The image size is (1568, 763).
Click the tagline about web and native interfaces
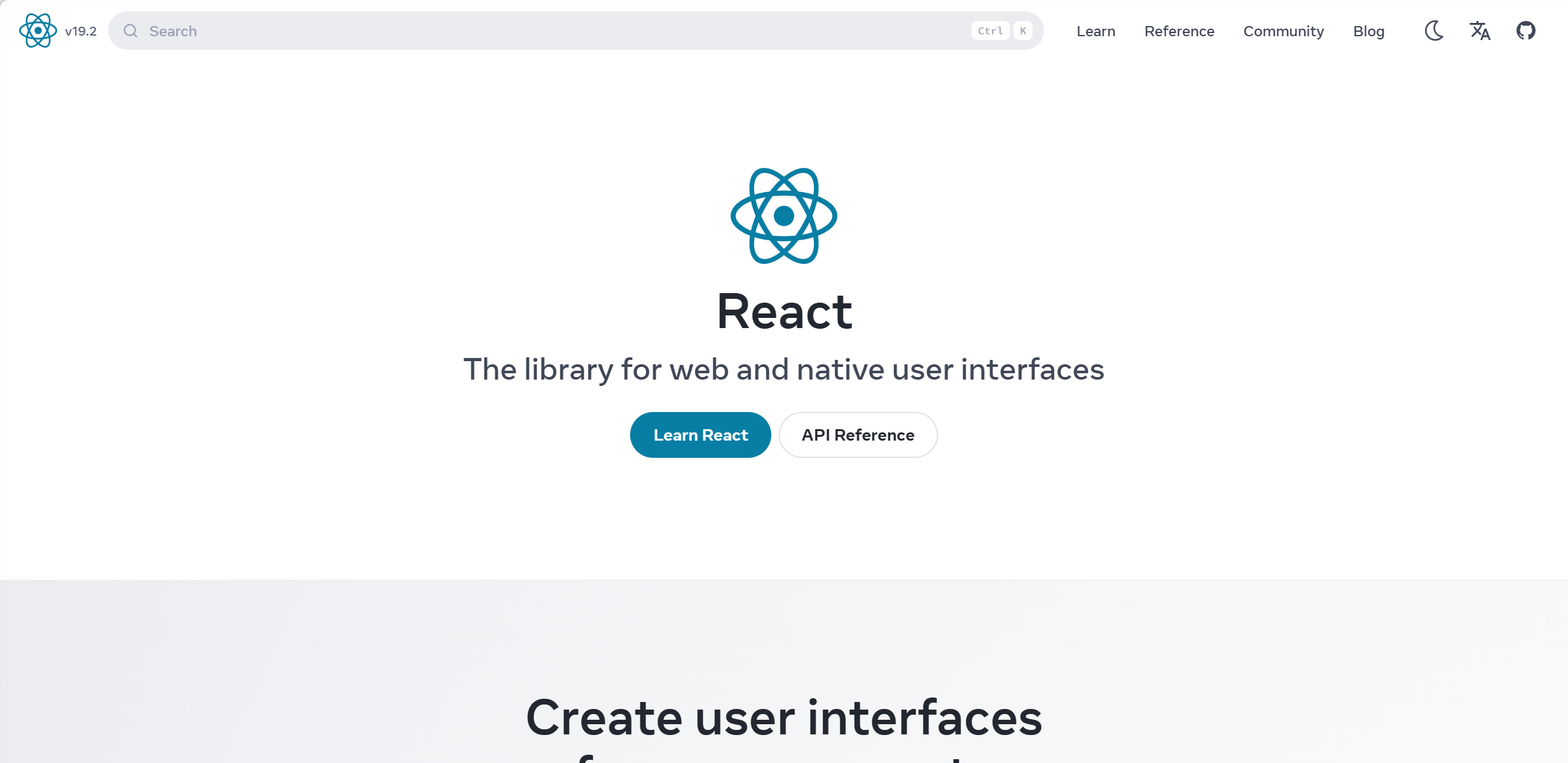[x=783, y=369]
